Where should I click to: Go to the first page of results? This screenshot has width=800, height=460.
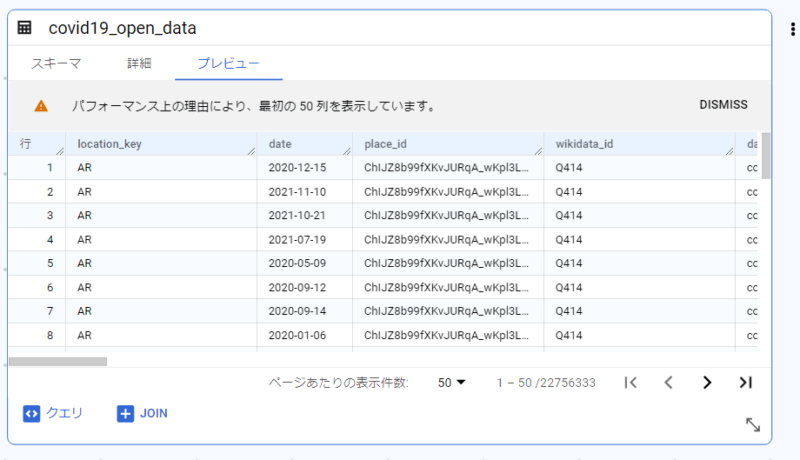coord(631,382)
